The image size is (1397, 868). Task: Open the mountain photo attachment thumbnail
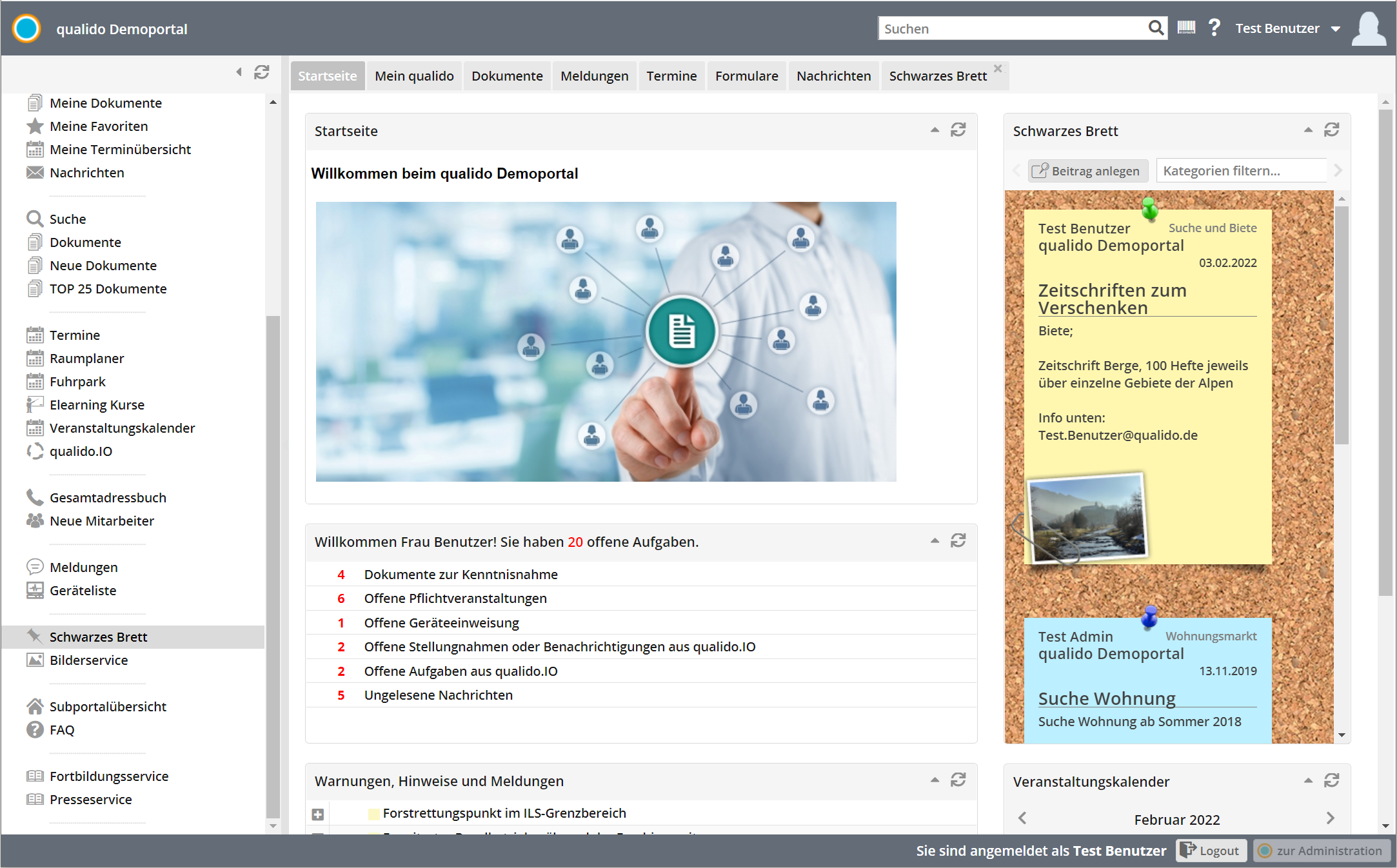tap(1088, 518)
